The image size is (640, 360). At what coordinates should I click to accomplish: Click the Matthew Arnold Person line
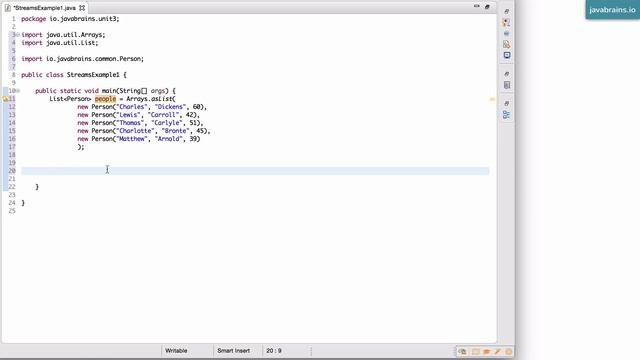point(139,139)
